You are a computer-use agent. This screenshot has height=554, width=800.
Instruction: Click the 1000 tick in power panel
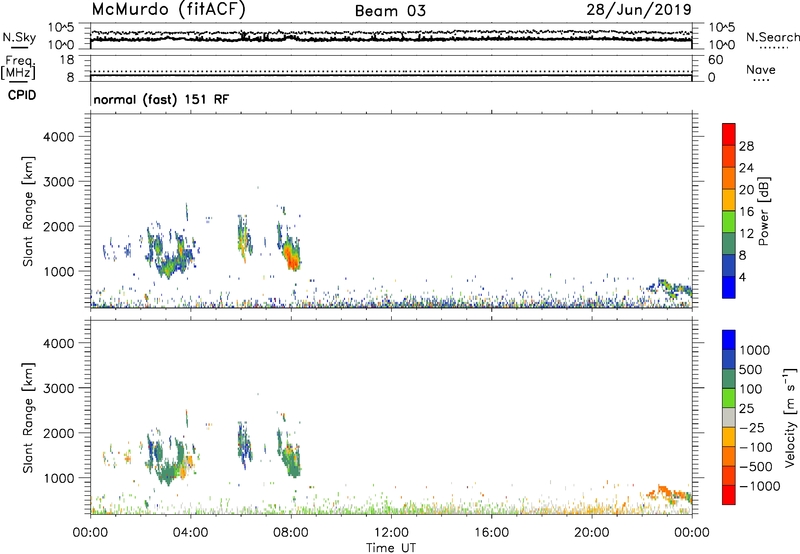(x=59, y=271)
